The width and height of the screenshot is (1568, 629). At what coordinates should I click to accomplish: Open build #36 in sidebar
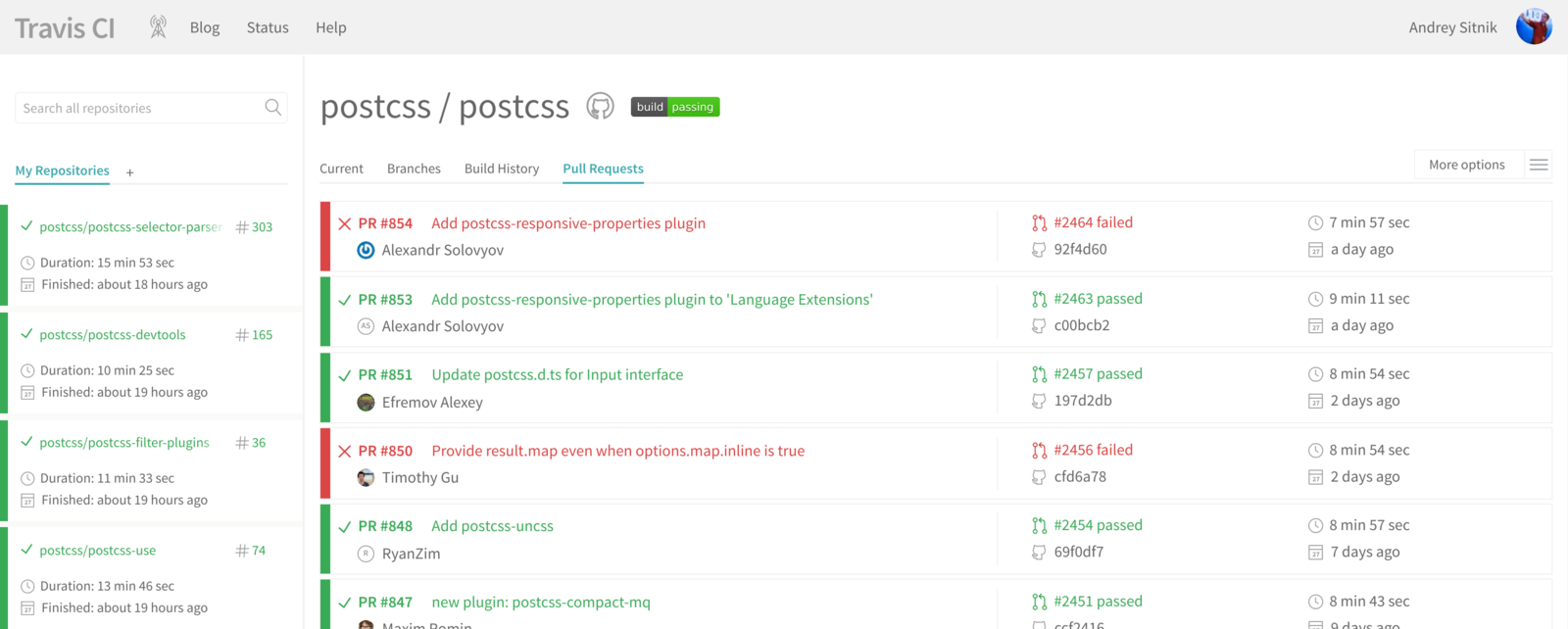[x=250, y=442]
